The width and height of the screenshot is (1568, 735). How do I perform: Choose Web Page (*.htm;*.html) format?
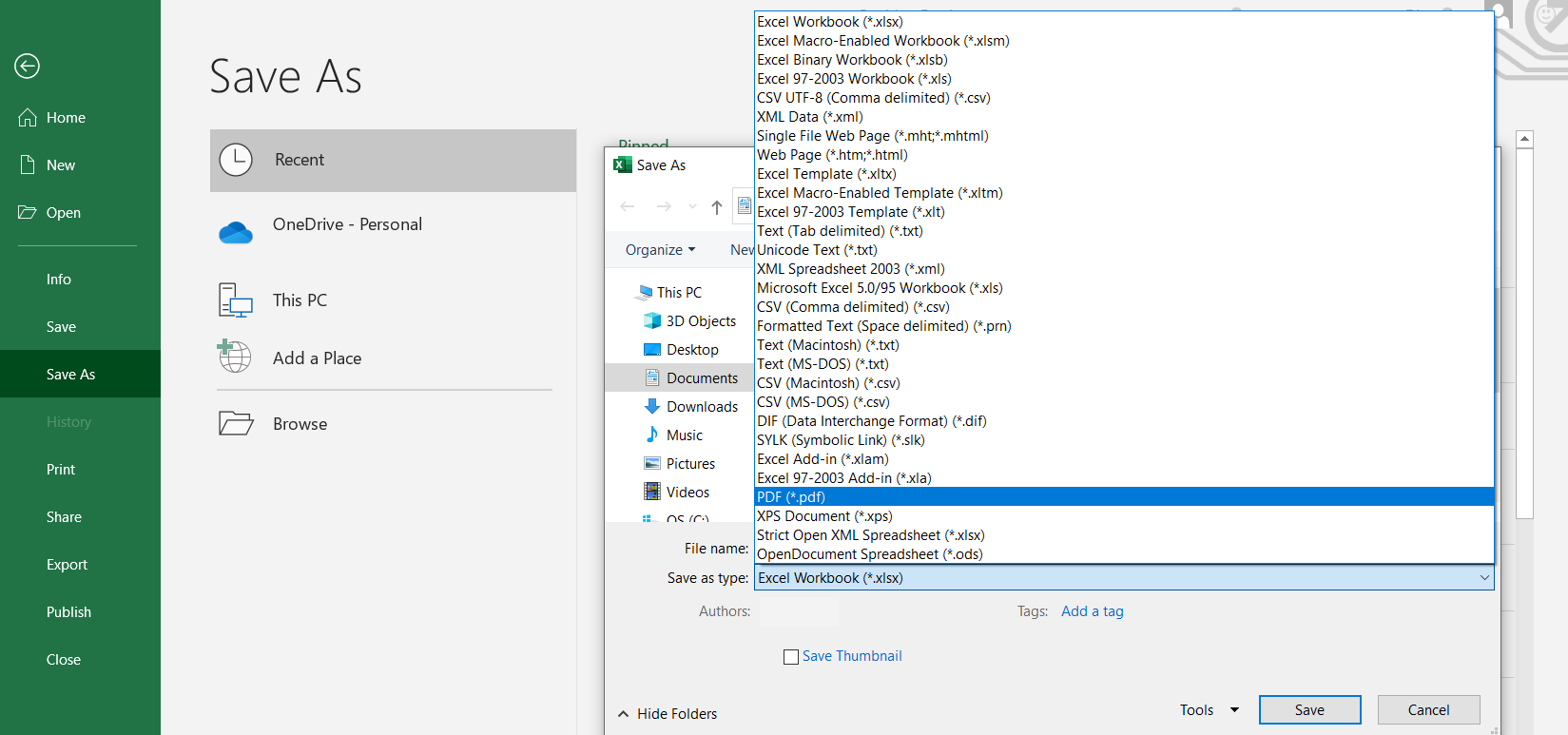pos(1124,154)
